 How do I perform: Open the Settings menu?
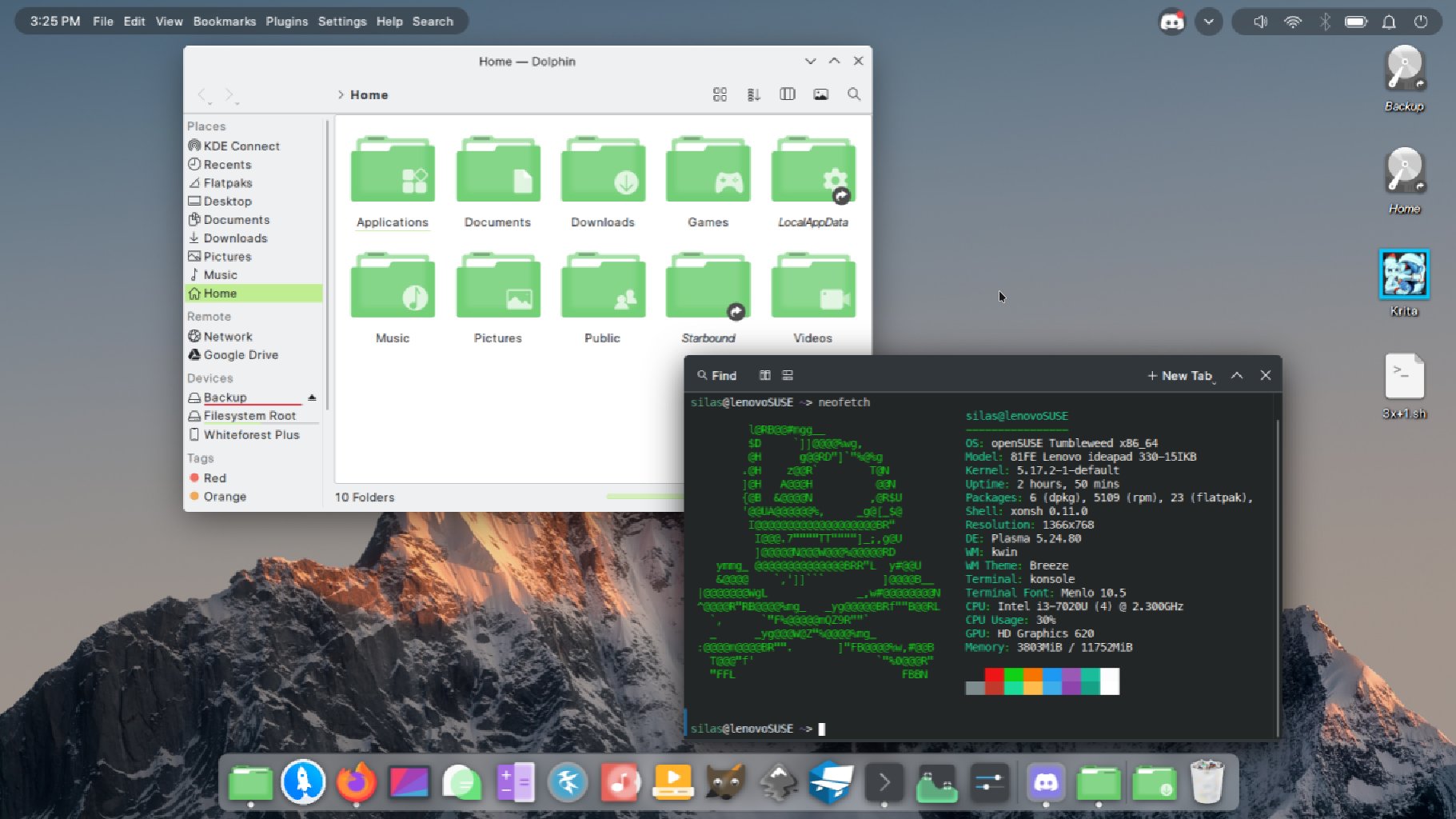[x=342, y=22]
